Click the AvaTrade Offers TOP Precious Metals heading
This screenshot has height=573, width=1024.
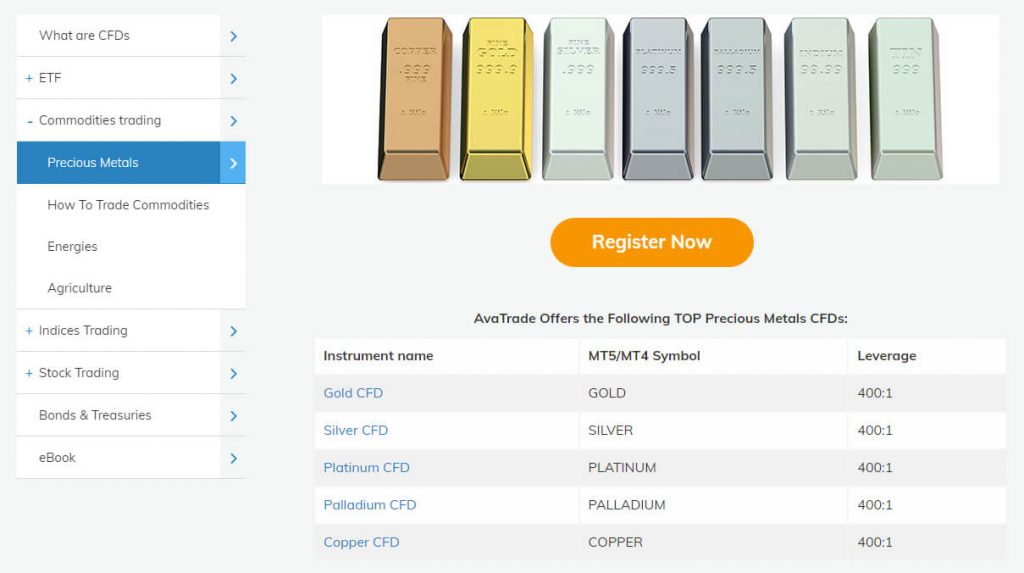coord(660,318)
